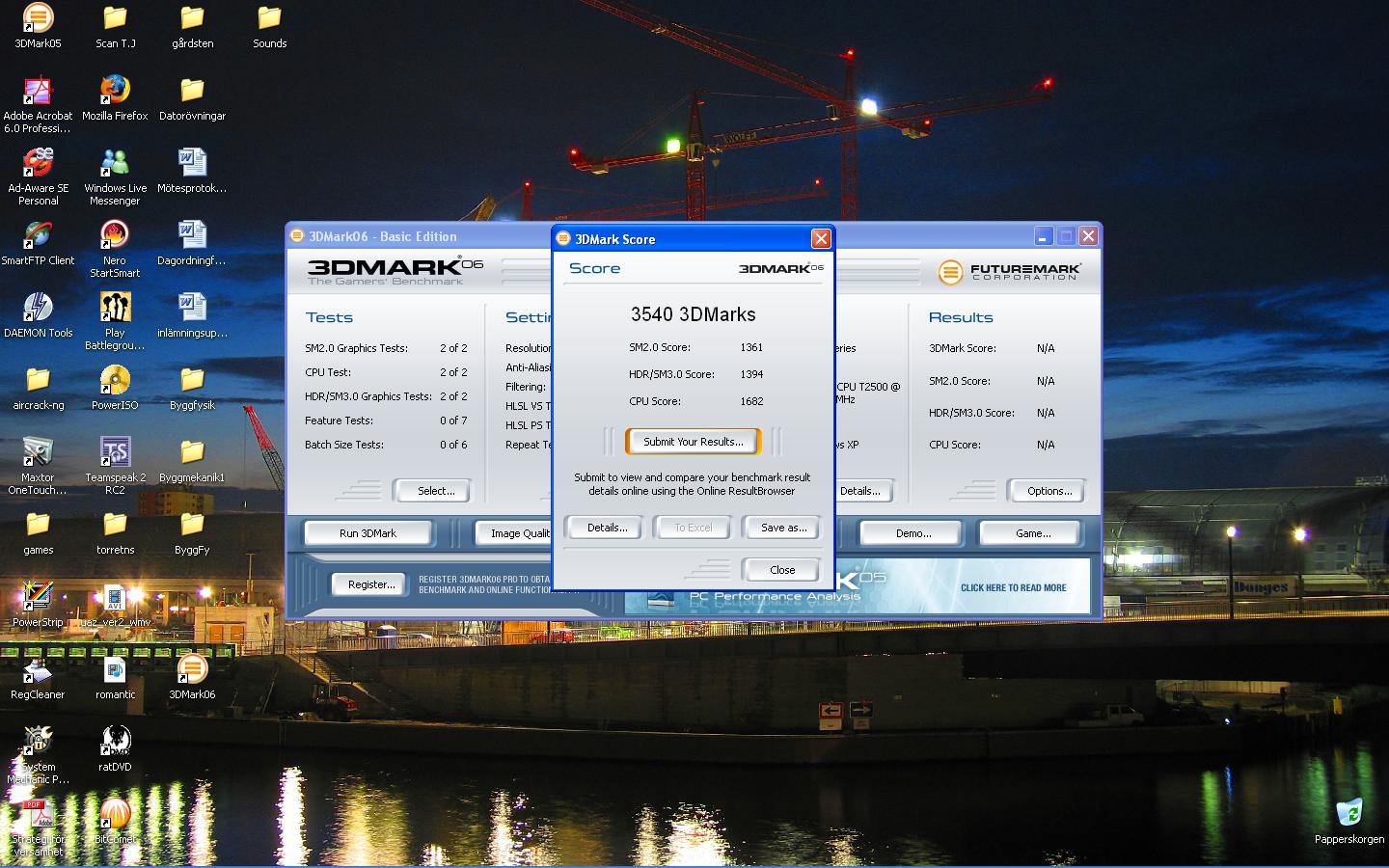
Task: Open the Dagordningsf Word document
Action: click(192, 243)
